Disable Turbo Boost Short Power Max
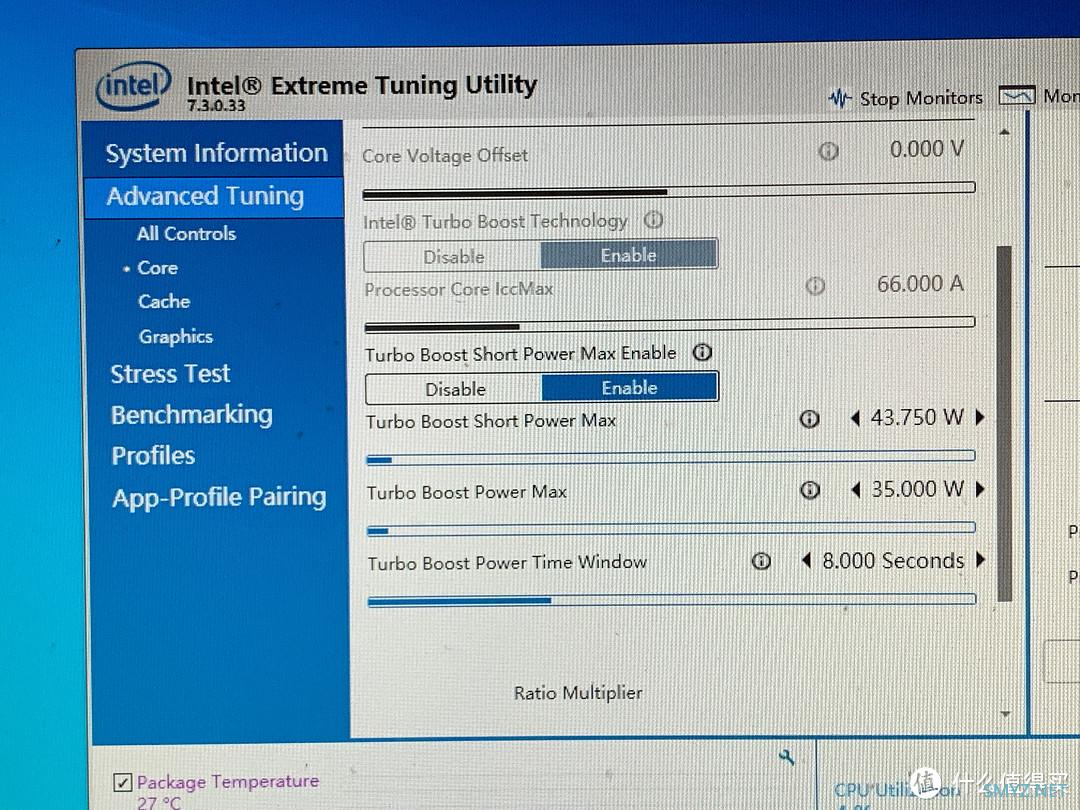Viewport: 1080px width, 810px height. click(455, 389)
